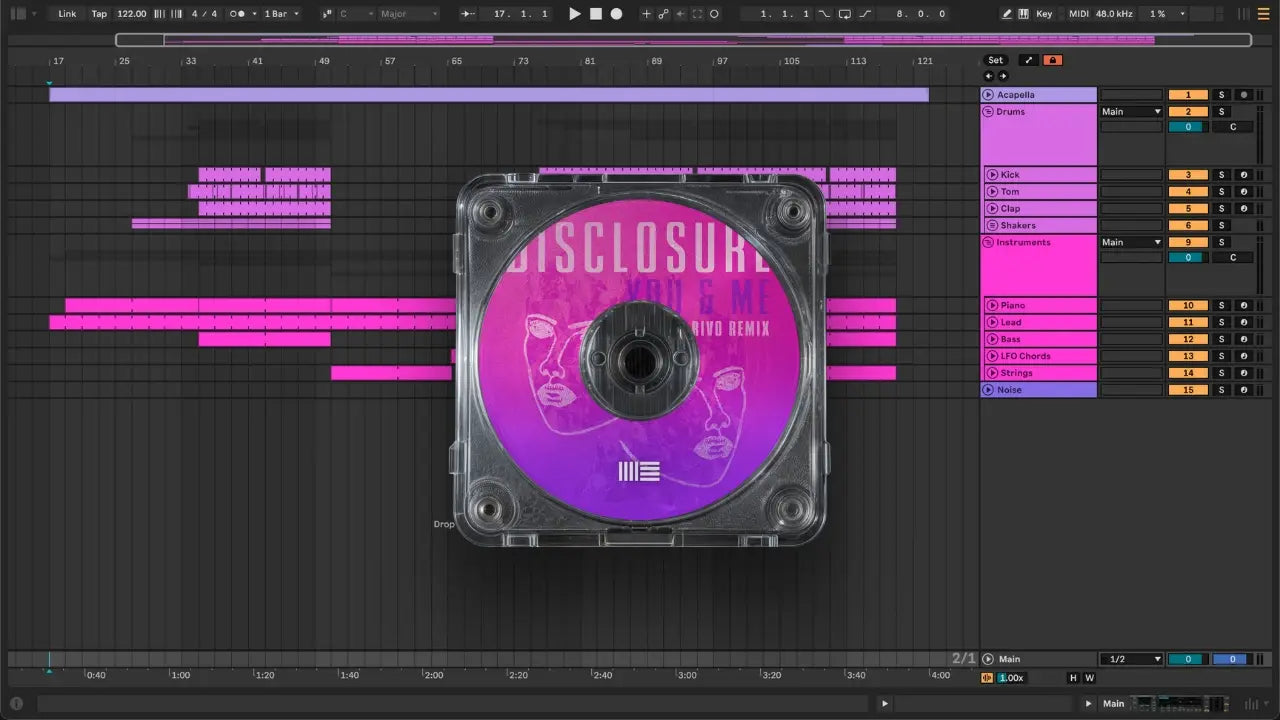
Task: Open the MIDI mapping mode
Action: 1078,14
